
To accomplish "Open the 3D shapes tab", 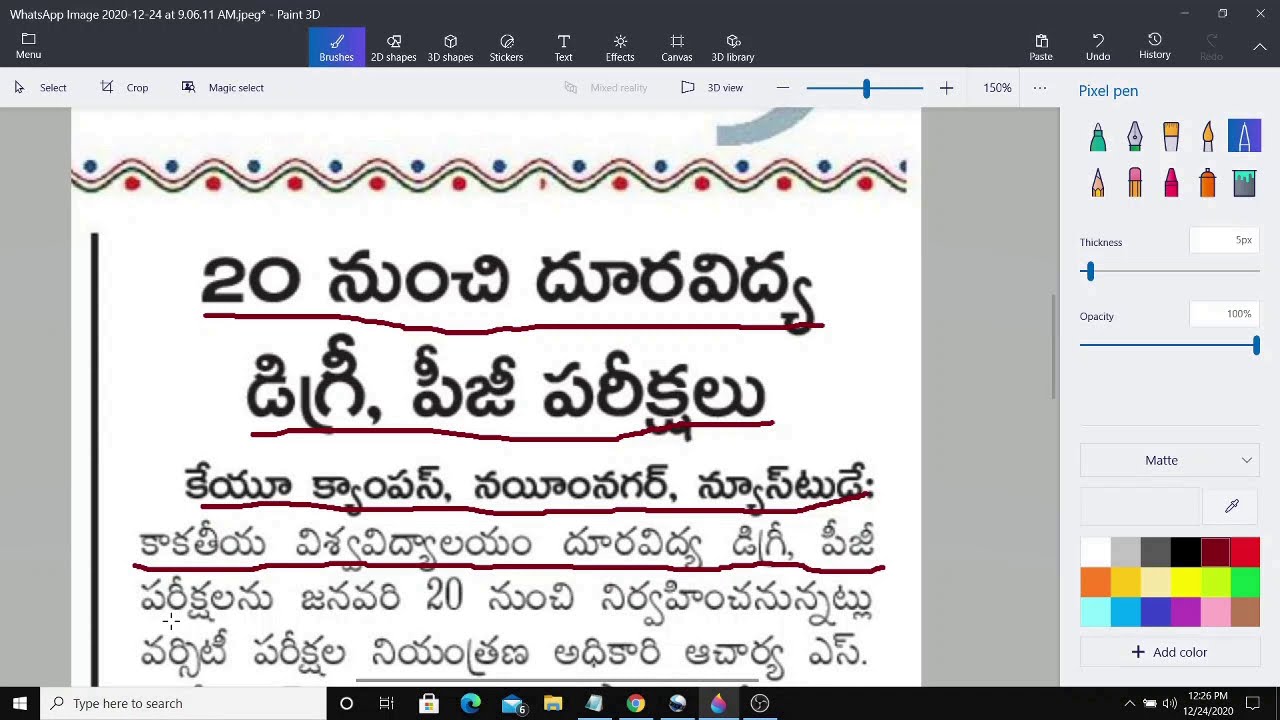I will tap(450, 47).
